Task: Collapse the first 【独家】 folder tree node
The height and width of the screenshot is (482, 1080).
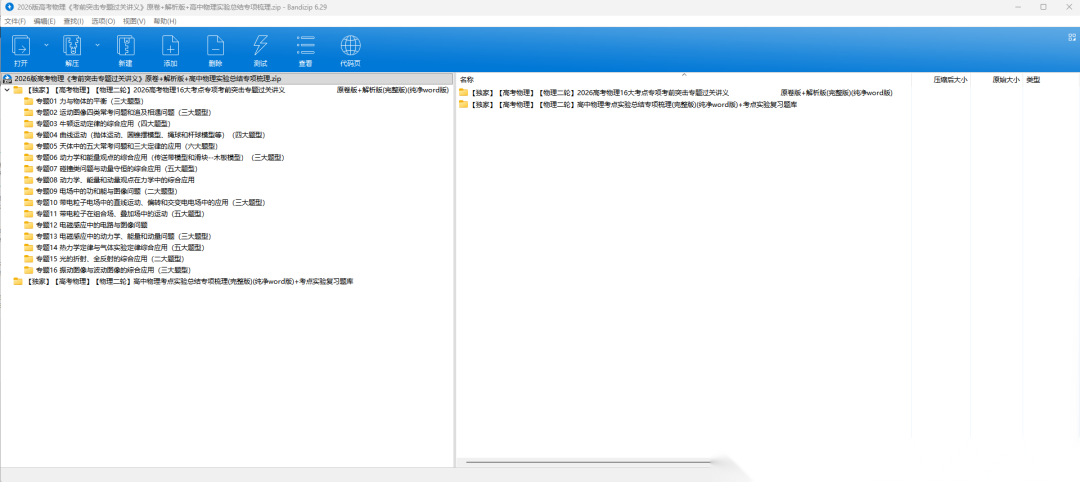Action: coord(7,90)
